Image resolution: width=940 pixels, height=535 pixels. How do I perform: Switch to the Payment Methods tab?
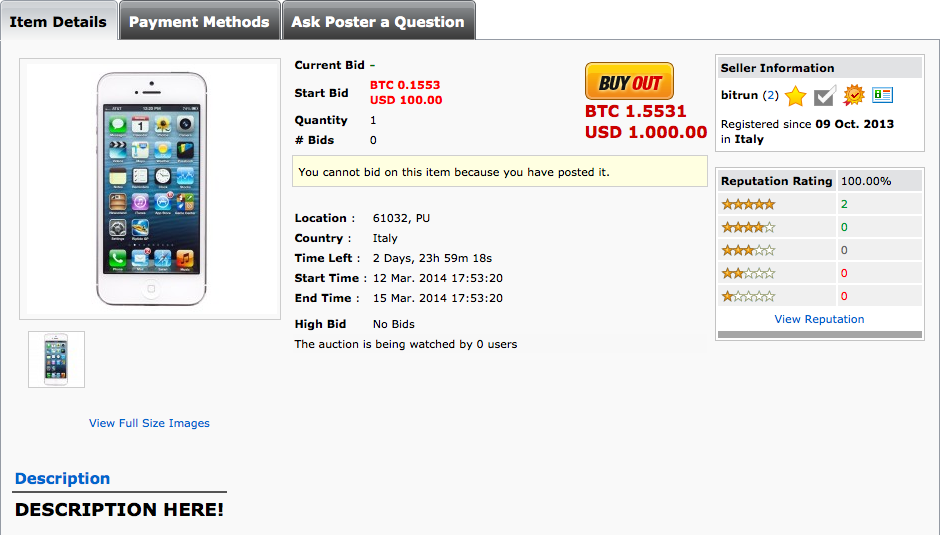tap(200, 22)
